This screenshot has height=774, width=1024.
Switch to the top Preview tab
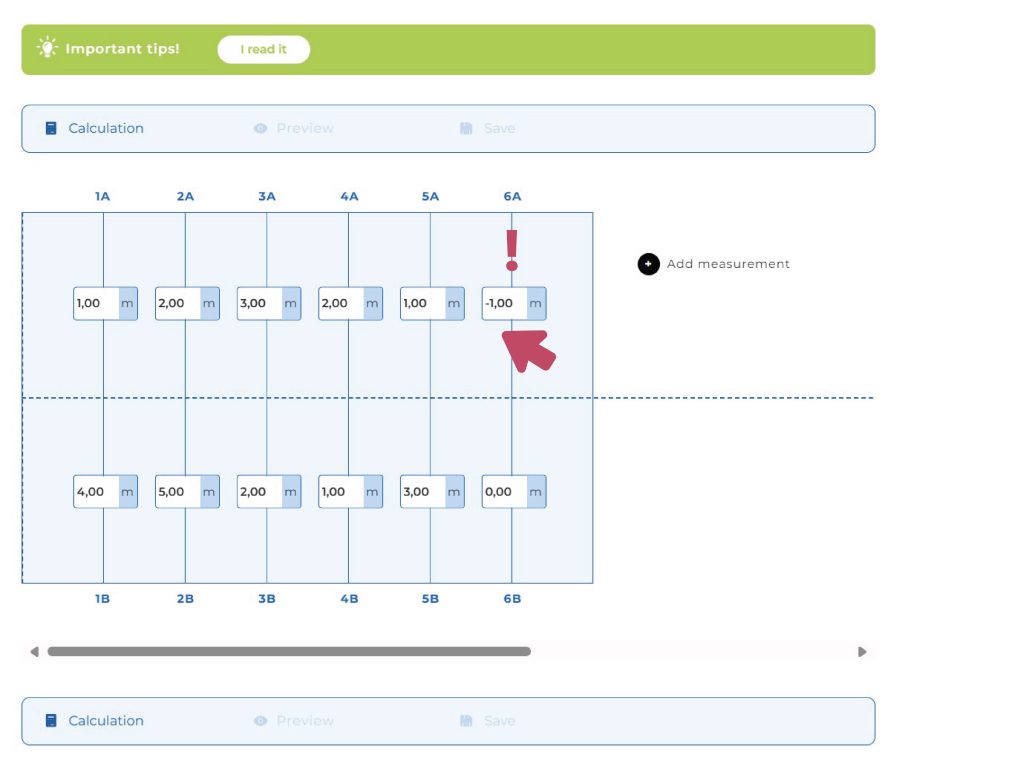pyautogui.click(x=304, y=128)
